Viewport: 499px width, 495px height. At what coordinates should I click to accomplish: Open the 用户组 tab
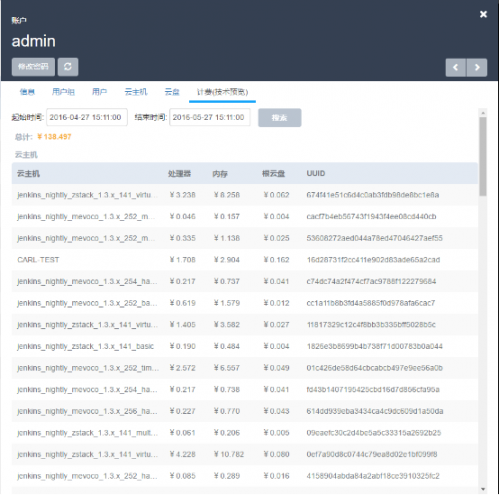(x=63, y=92)
